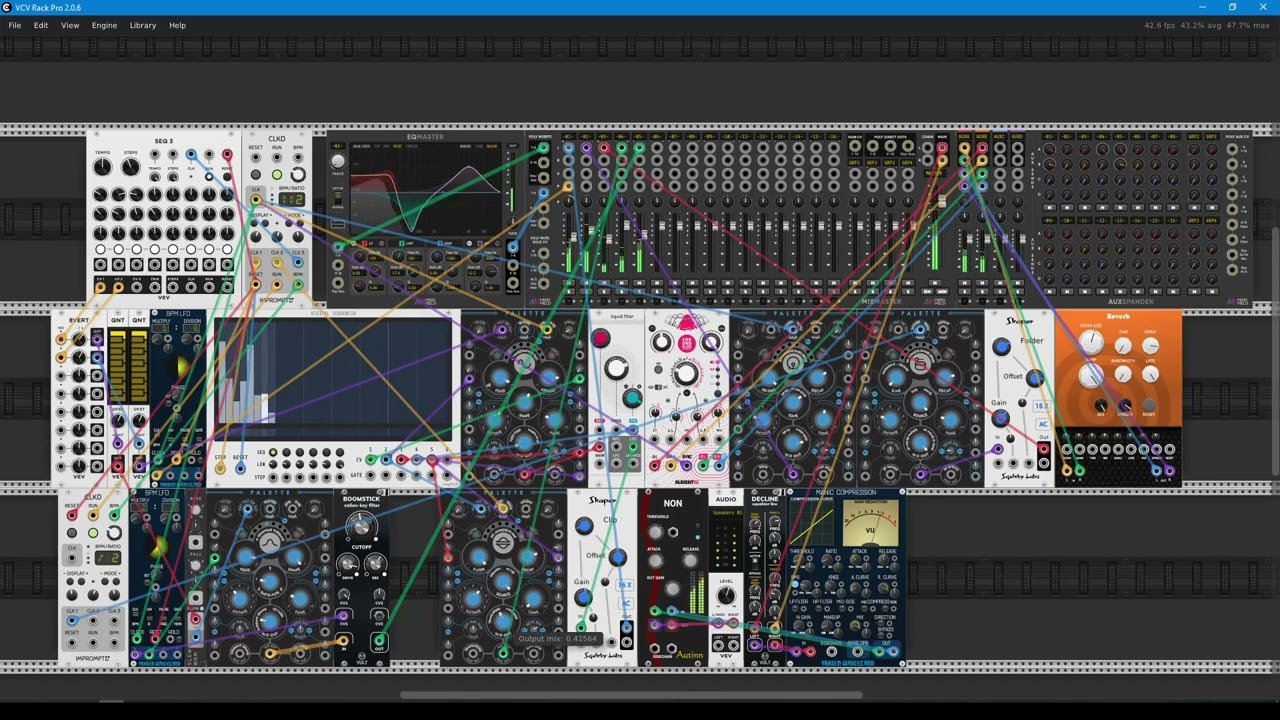Click the horizontal scrollbar at bottom
Image resolution: width=1280 pixels, height=720 pixels.
coord(631,695)
